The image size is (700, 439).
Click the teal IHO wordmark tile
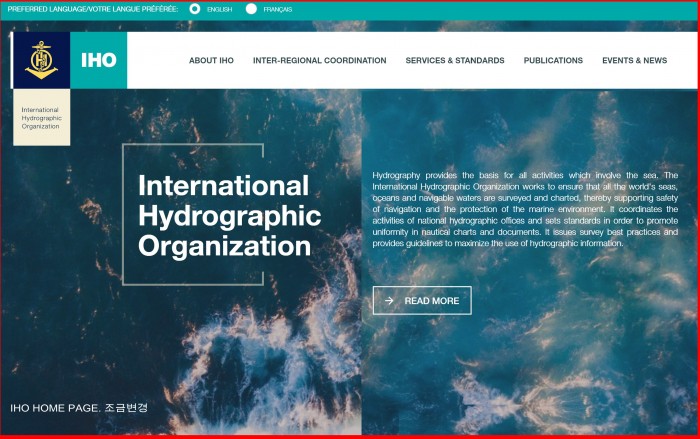(x=99, y=60)
